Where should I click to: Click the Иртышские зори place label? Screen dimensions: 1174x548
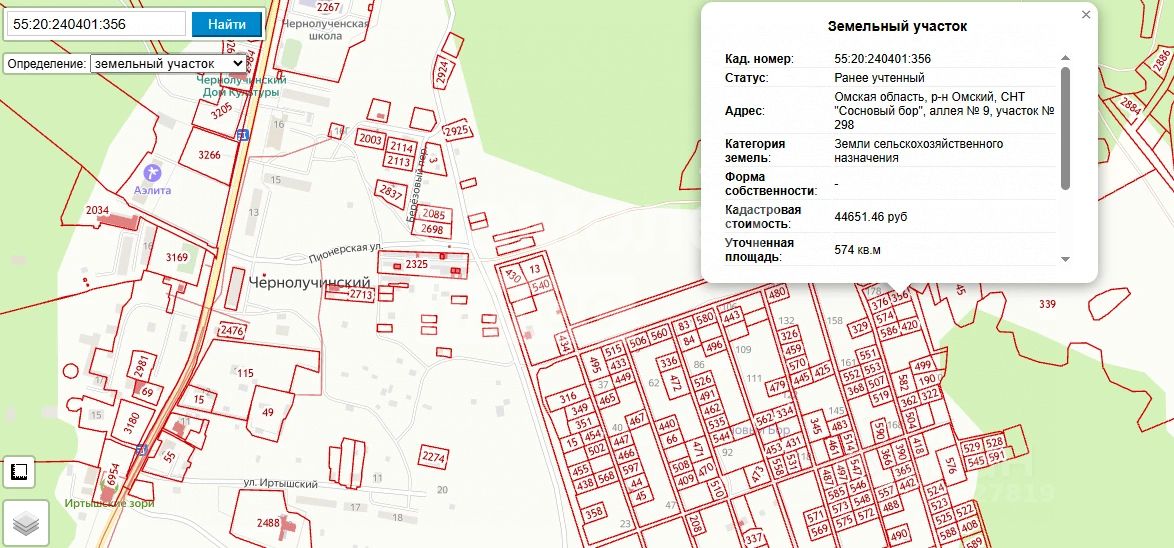point(109,503)
